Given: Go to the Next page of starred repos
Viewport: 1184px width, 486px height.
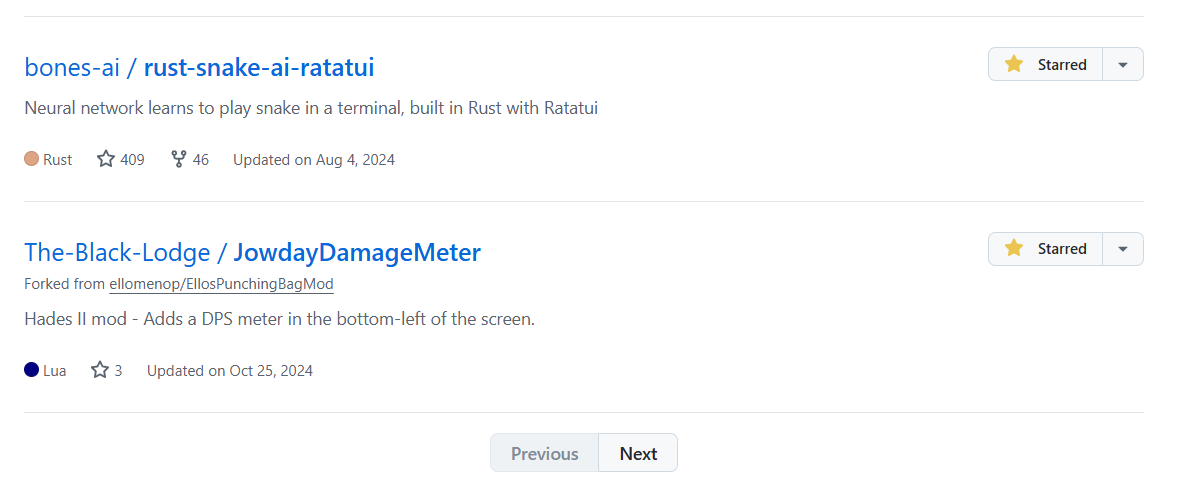Looking at the screenshot, I should pos(638,453).
